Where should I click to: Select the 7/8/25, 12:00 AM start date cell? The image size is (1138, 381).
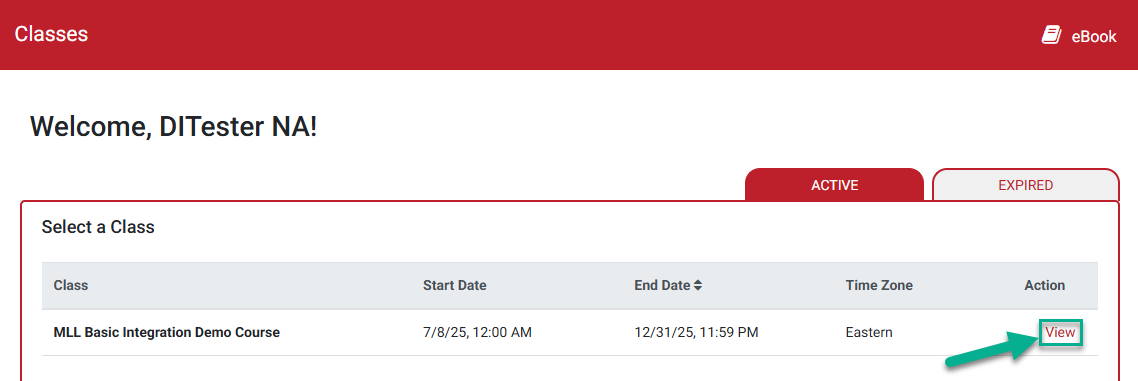478,332
